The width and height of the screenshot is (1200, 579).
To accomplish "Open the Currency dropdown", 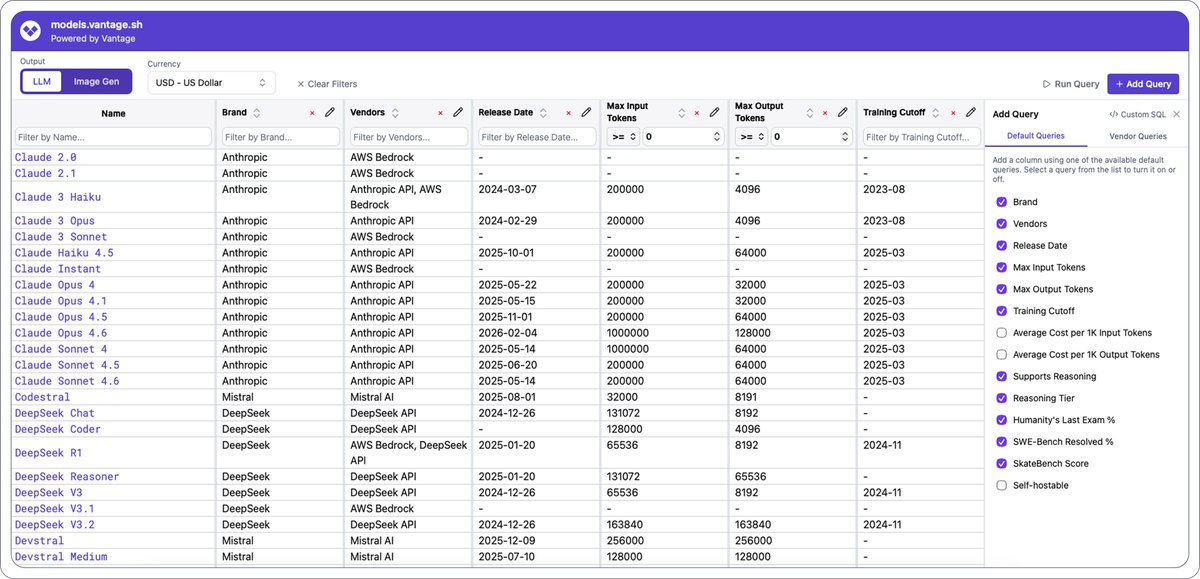I will tap(211, 83).
